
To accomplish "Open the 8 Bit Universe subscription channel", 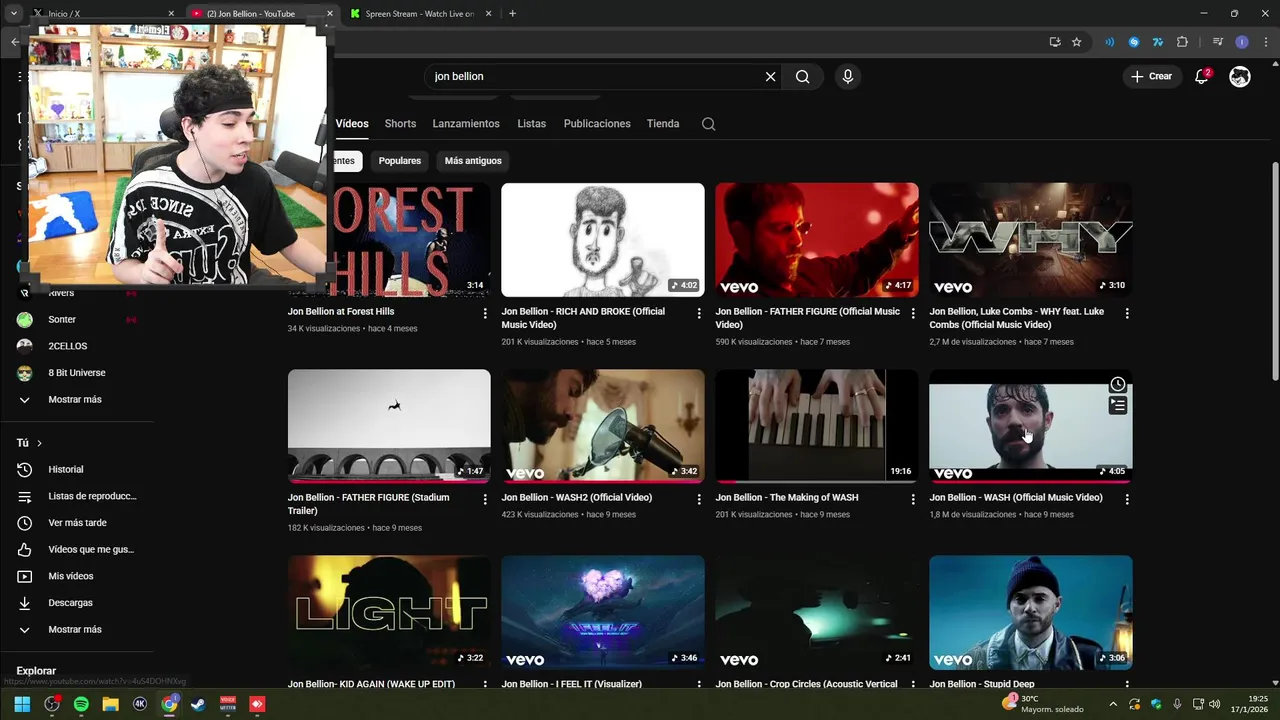I will pos(76,373).
